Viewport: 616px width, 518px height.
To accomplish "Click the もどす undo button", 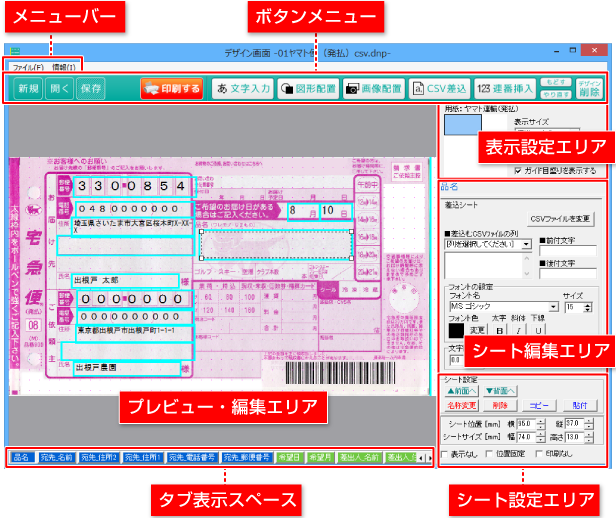I will coord(556,82).
